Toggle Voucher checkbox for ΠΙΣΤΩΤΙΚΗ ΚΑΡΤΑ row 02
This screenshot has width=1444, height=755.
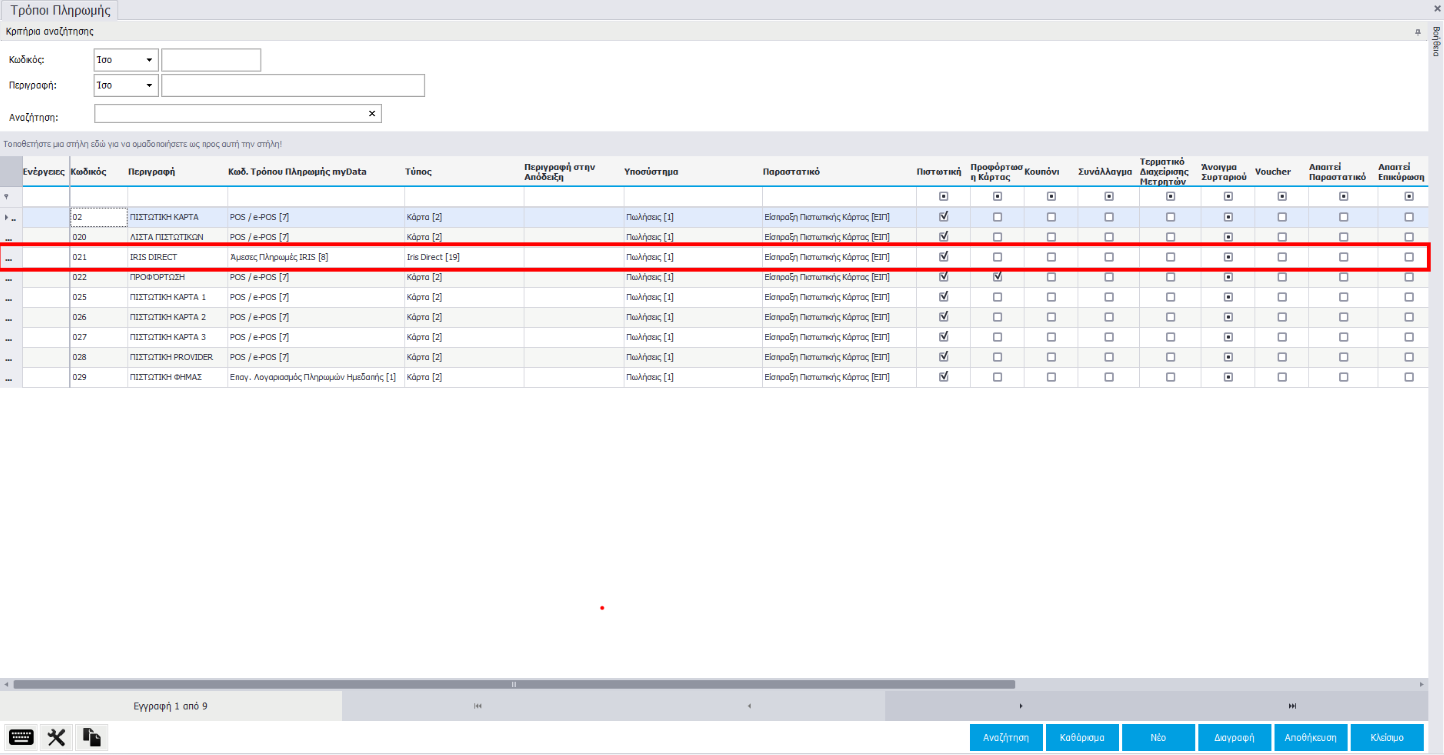point(1282,217)
